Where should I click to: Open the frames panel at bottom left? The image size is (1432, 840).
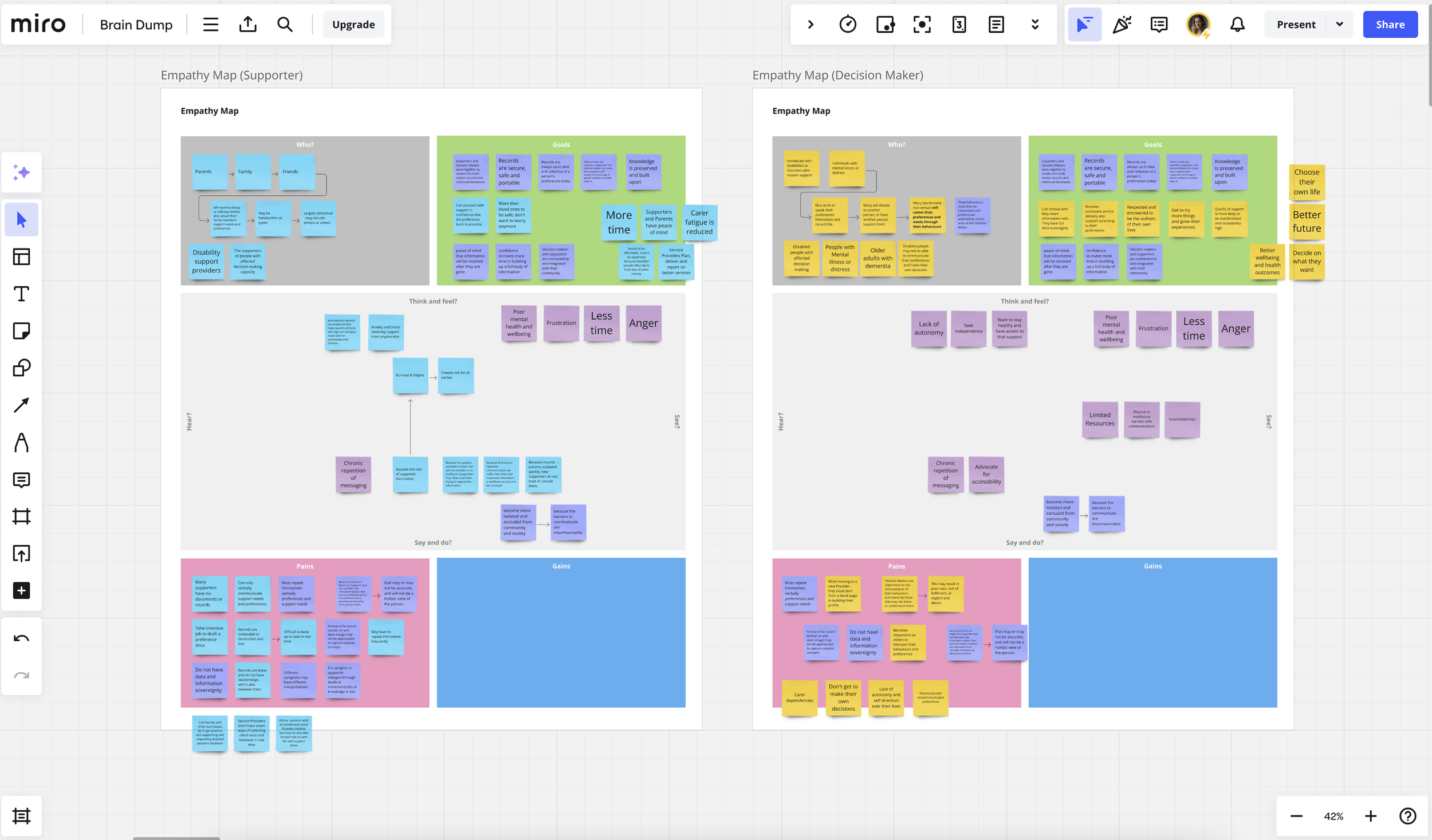click(x=22, y=816)
